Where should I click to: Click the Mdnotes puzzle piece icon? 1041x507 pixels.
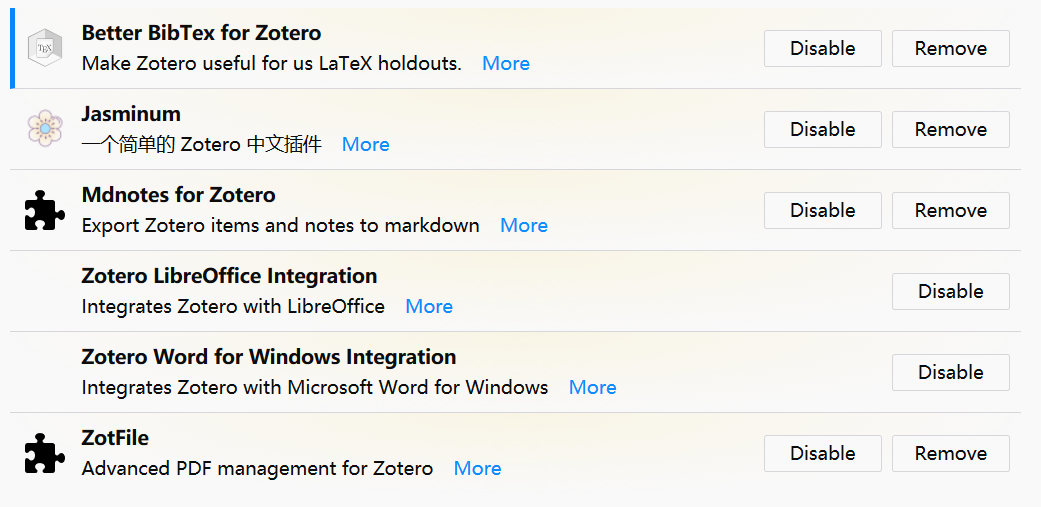click(44, 210)
